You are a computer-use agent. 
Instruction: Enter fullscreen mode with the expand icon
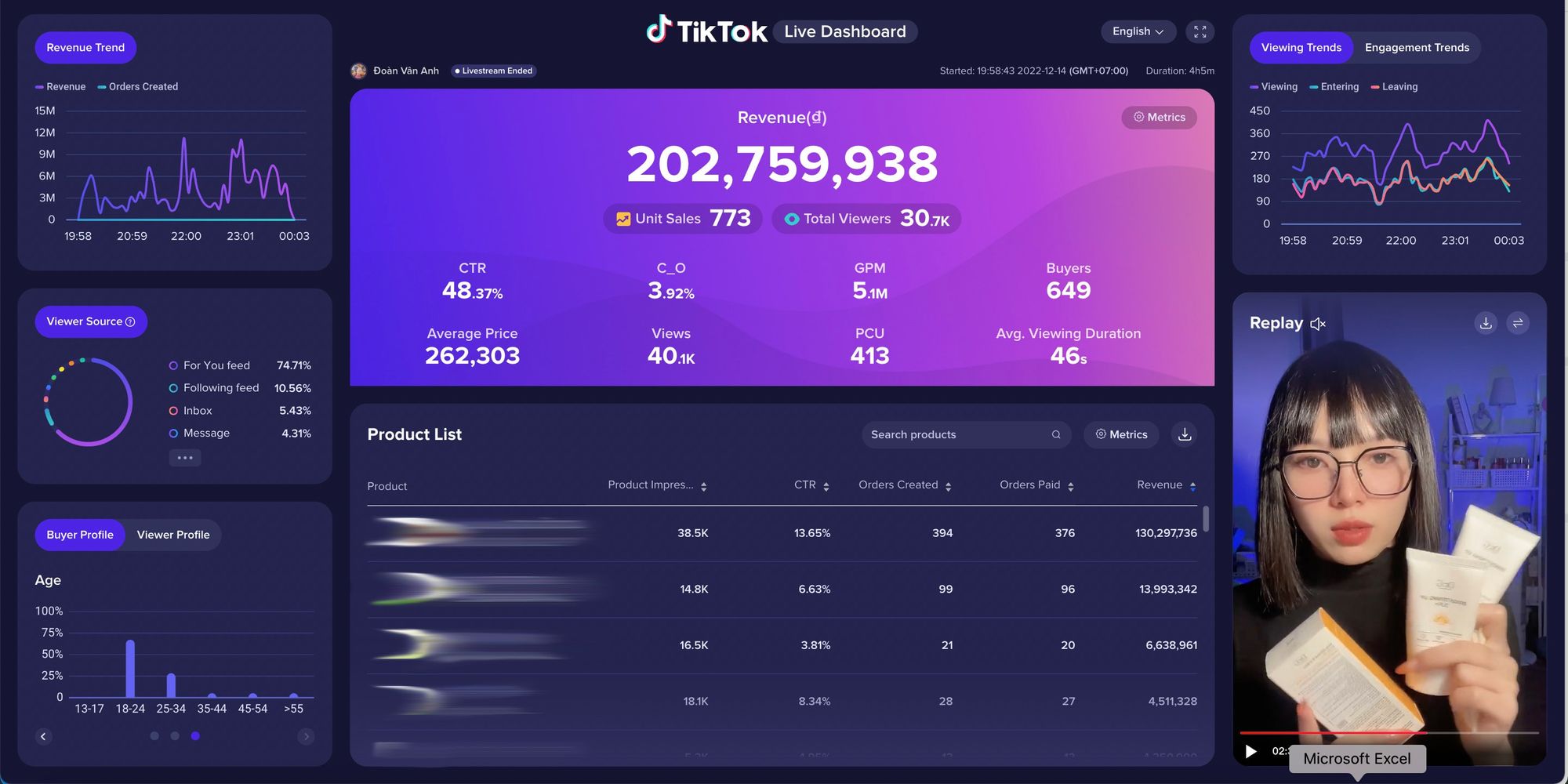(1200, 31)
